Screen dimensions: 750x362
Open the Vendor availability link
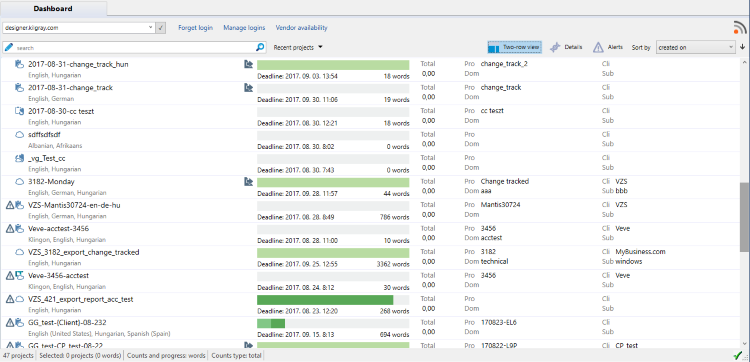[x=301, y=28]
